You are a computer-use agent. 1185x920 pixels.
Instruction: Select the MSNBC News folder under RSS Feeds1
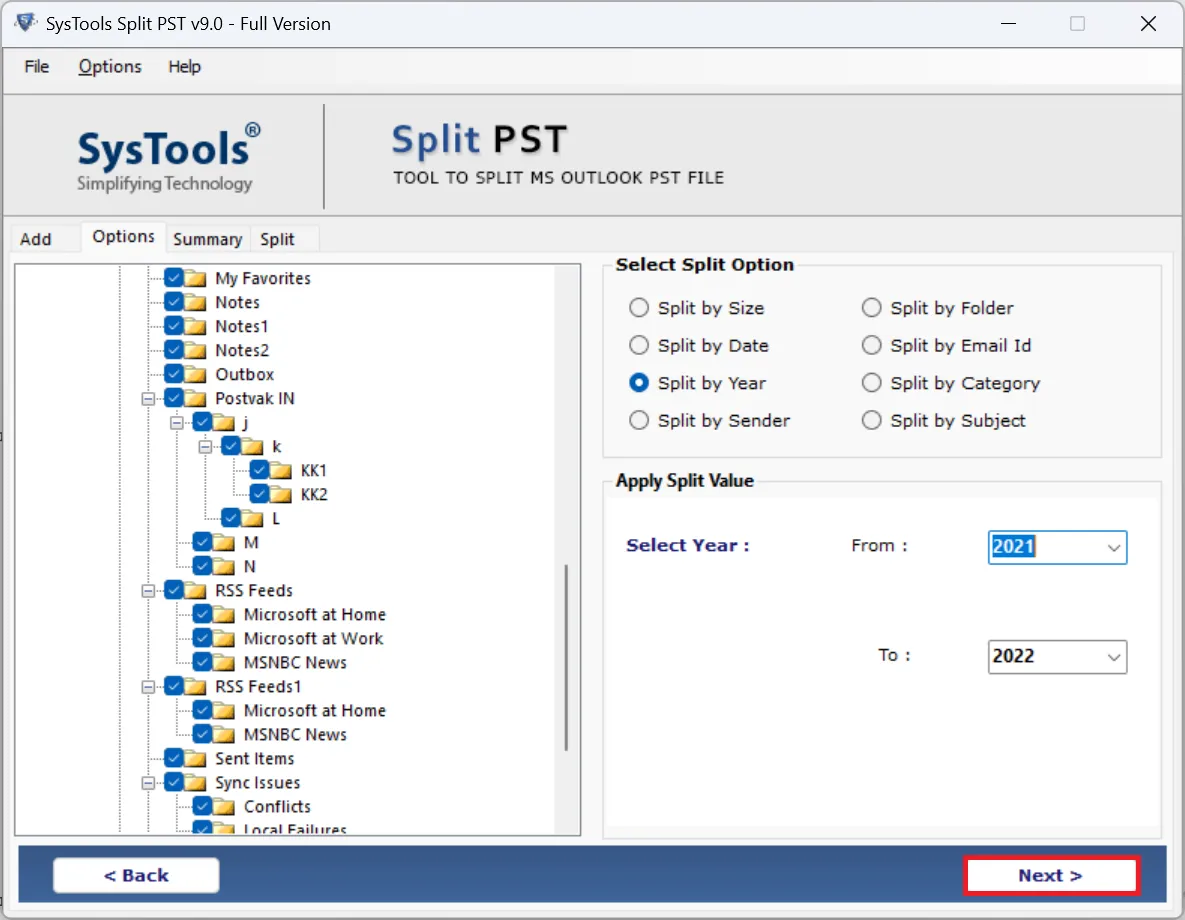[295, 735]
